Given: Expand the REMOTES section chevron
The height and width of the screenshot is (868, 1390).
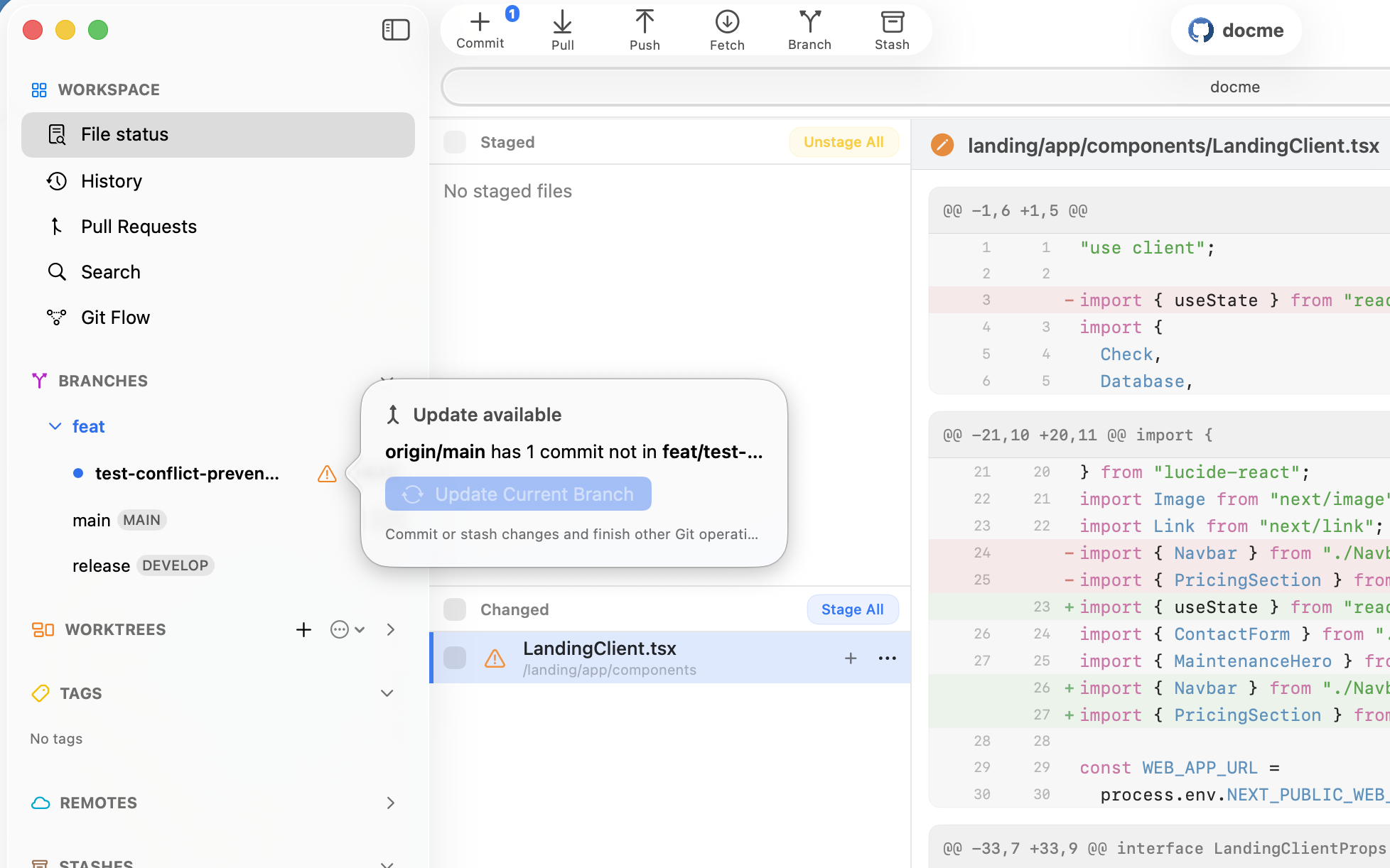Looking at the screenshot, I should click(x=391, y=803).
